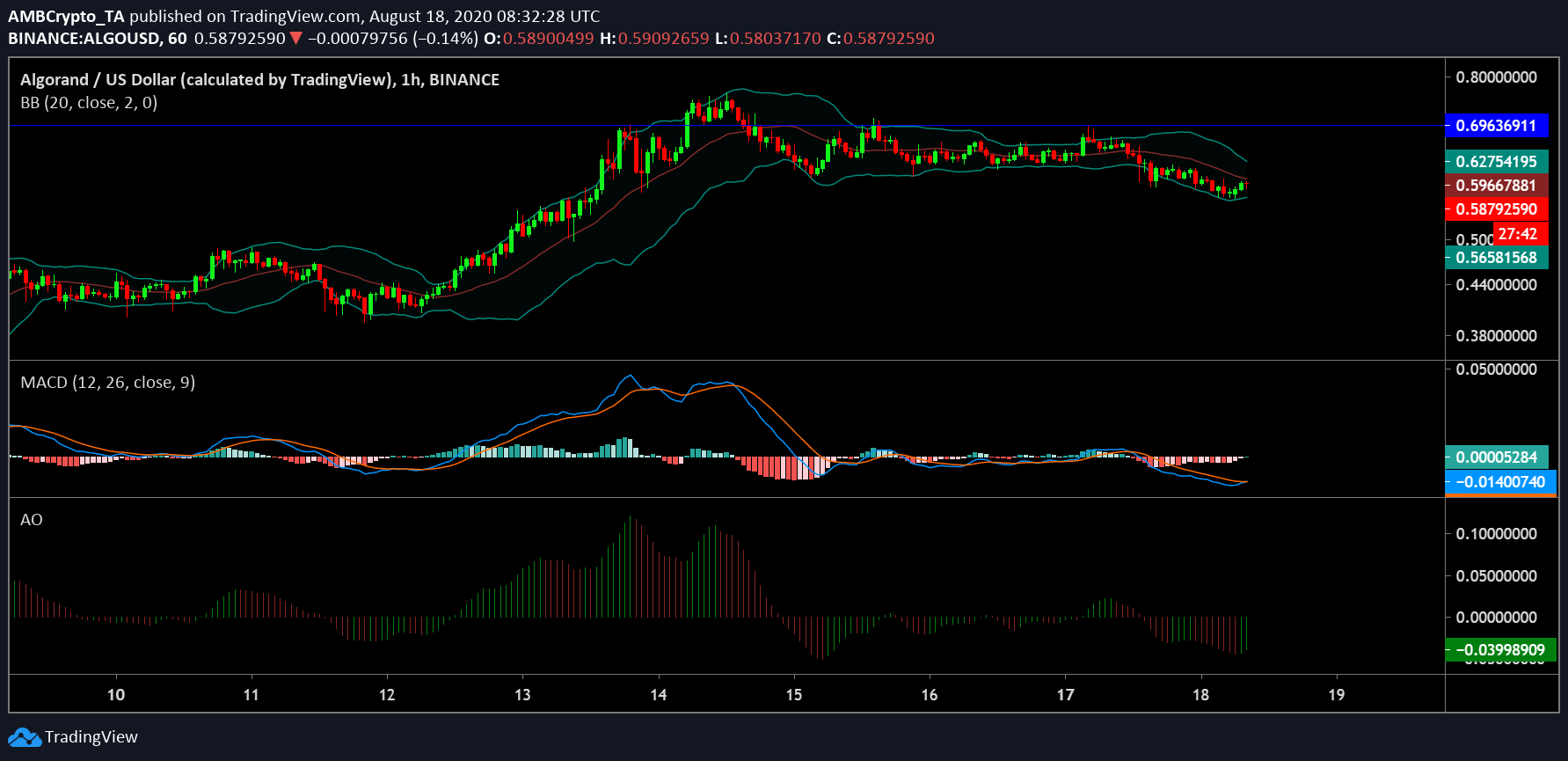Select the open price O:0.58900499 value

pos(539,39)
